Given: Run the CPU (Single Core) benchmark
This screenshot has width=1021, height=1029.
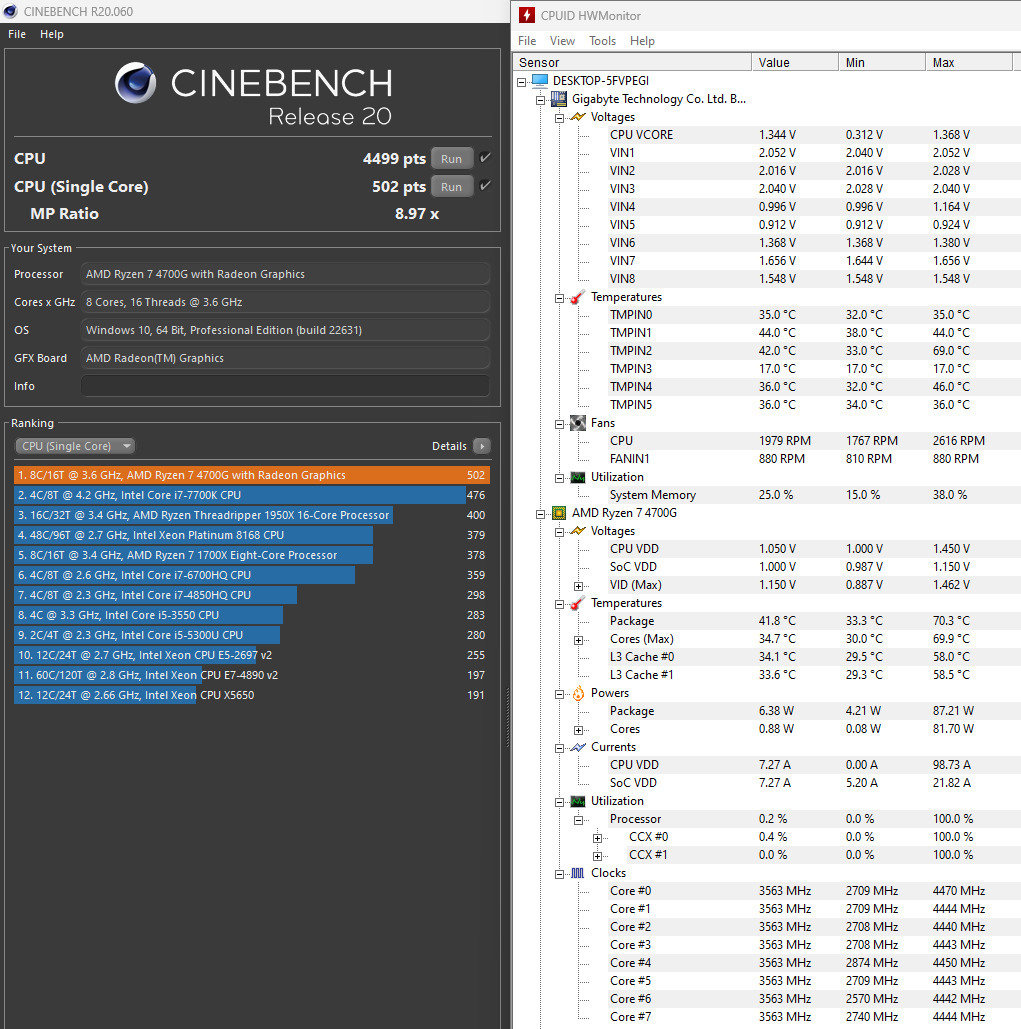Looking at the screenshot, I should click(451, 187).
